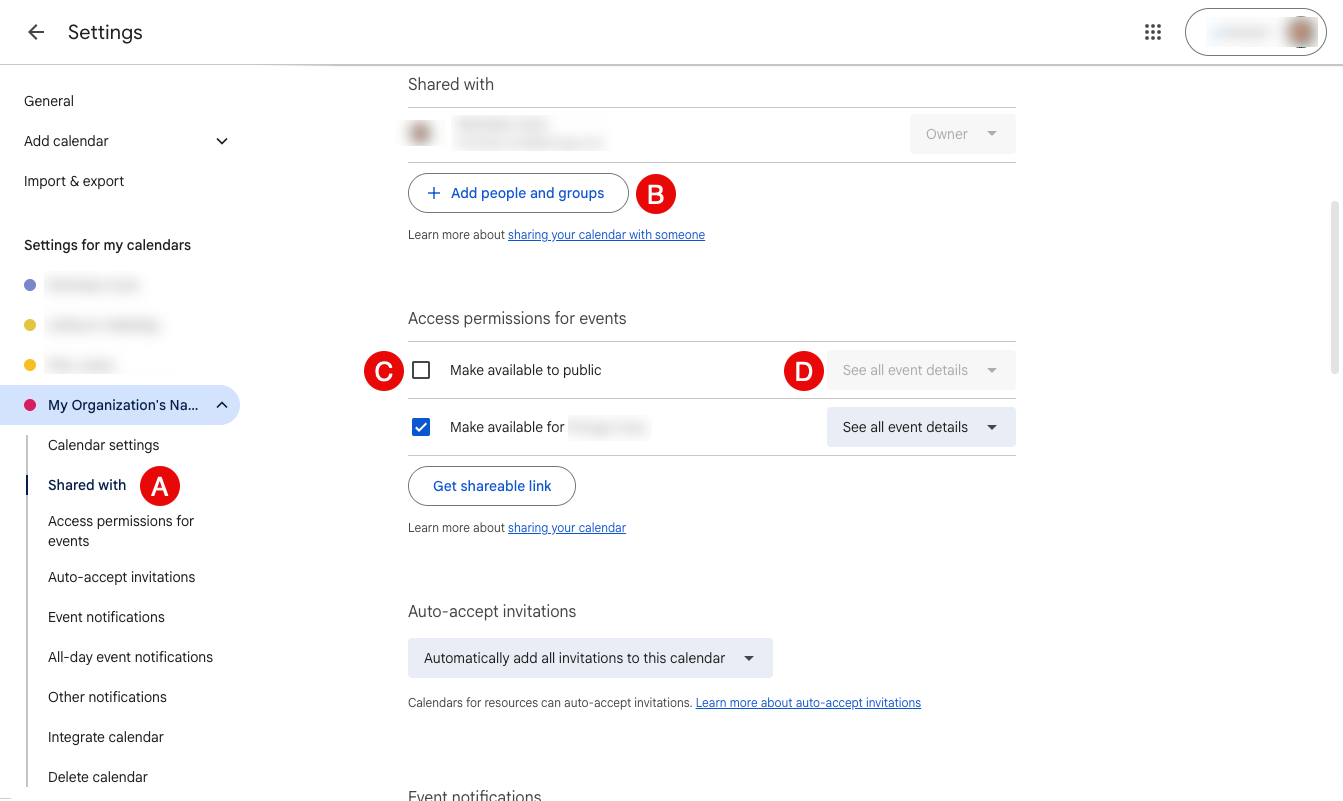Screen dimensions: 1343x801
Task: Open the Google apps grid launcher
Action: click(x=1152, y=31)
